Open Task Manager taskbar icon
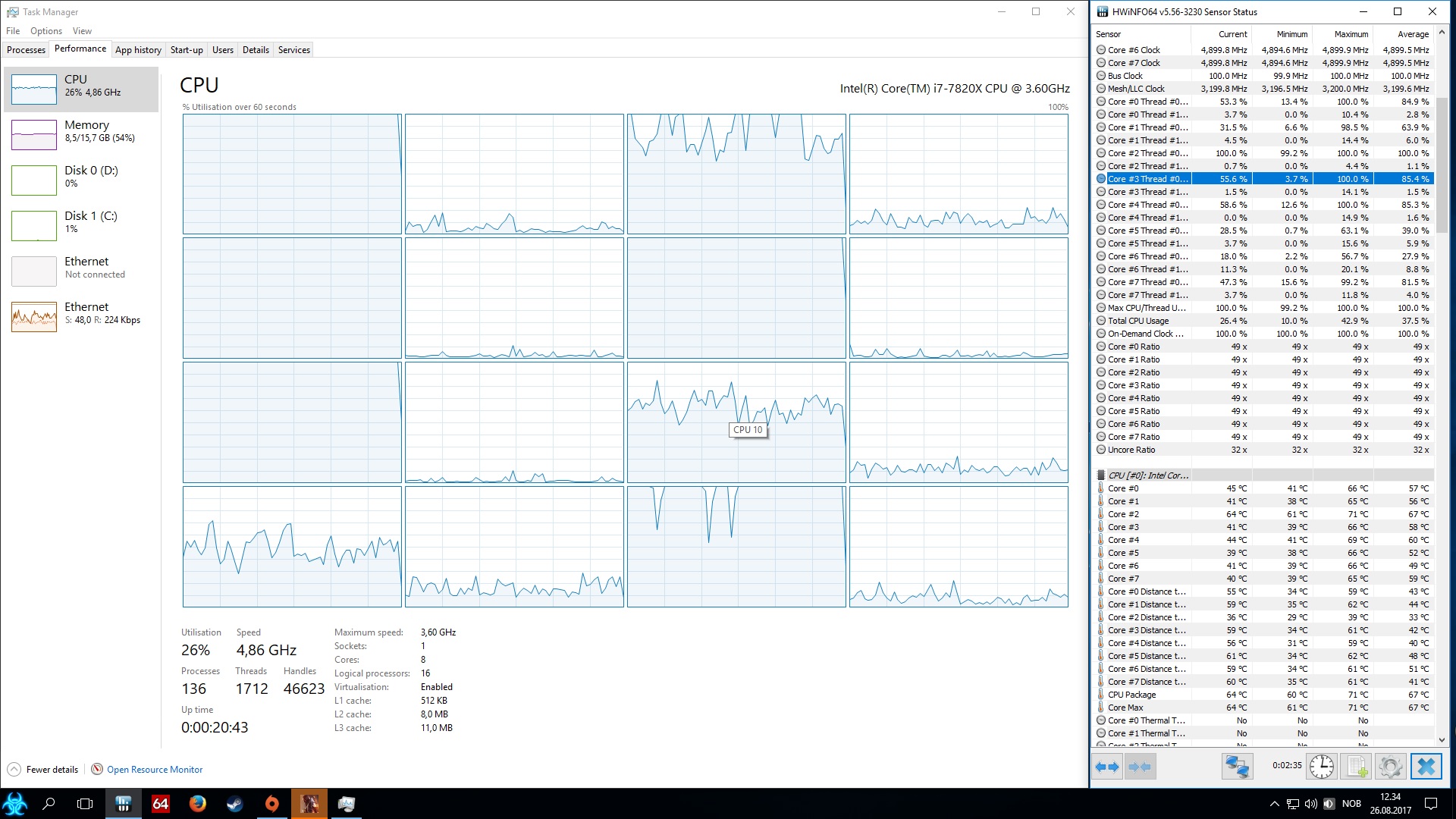This screenshot has height=819, width=1456. [347, 804]
